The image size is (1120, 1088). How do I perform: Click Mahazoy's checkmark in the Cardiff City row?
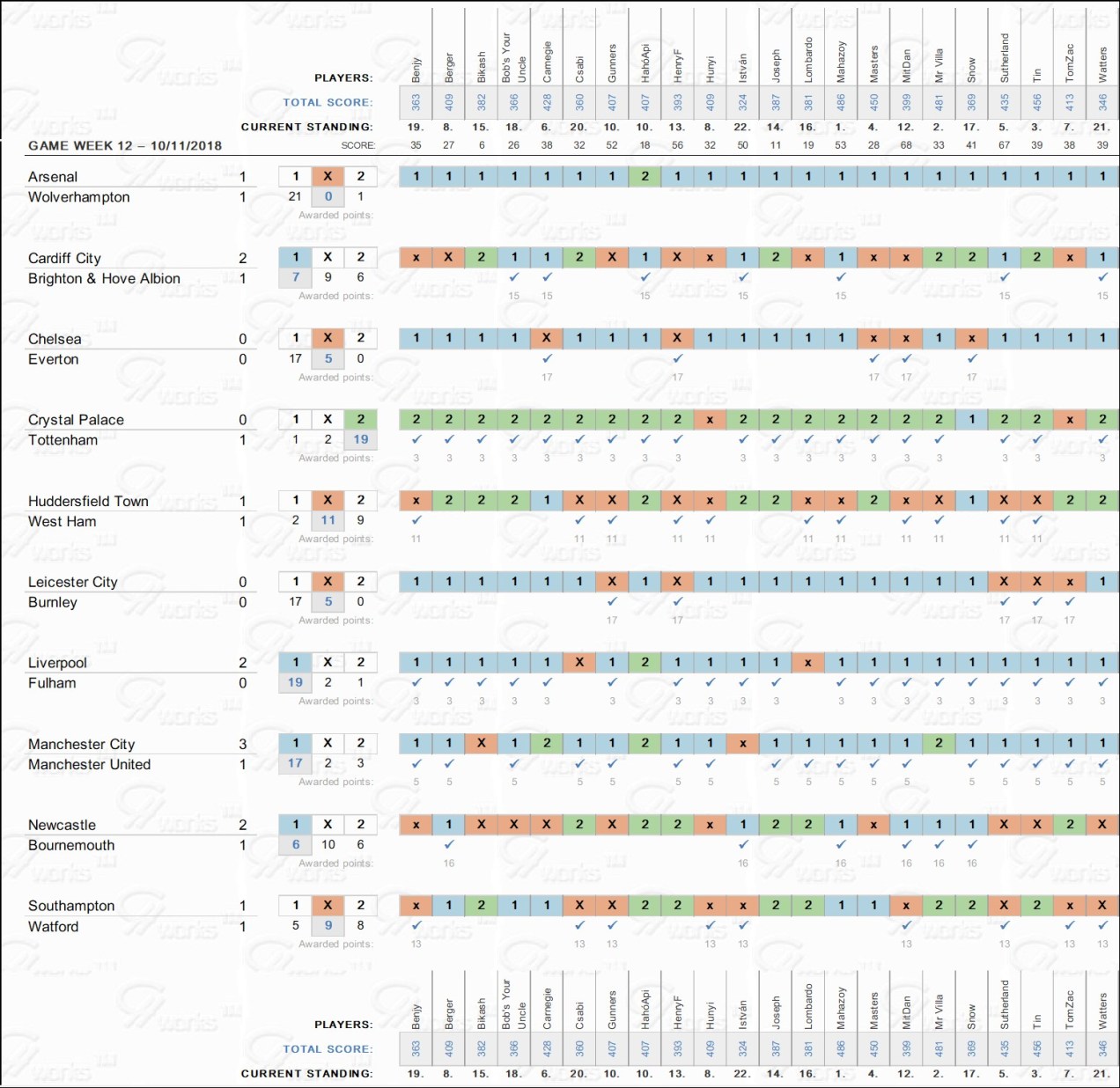pos(841,277)
